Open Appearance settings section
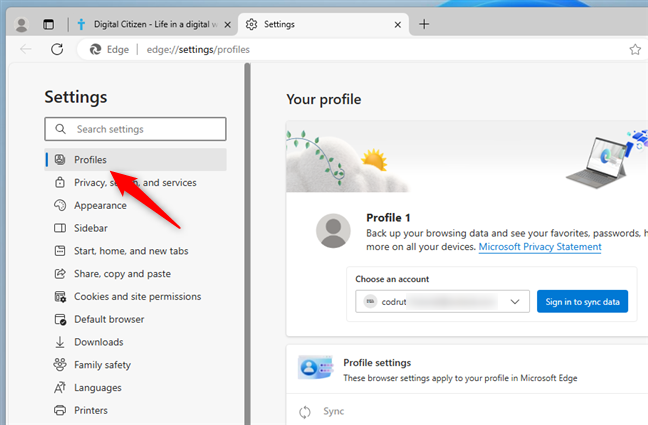 pos(136,205)
